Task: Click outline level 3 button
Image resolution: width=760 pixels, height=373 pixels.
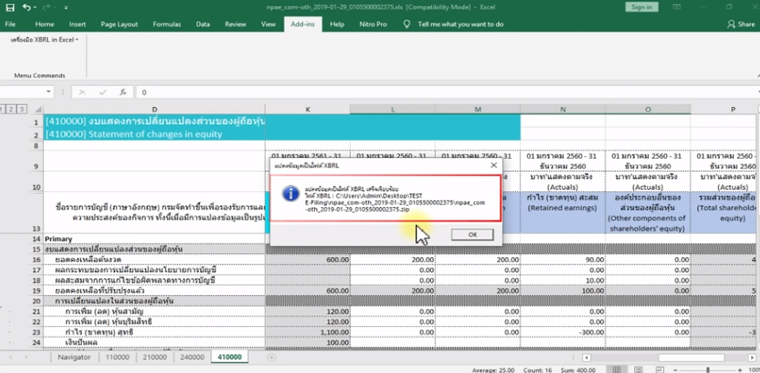Action: click(21, 109)
